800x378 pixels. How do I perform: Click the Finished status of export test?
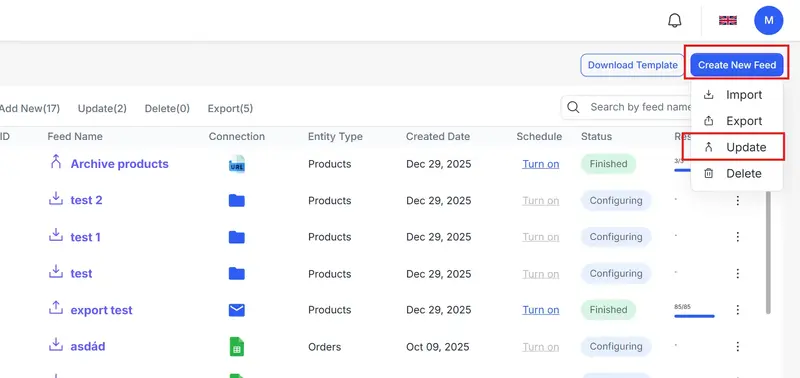coord(608,310)
